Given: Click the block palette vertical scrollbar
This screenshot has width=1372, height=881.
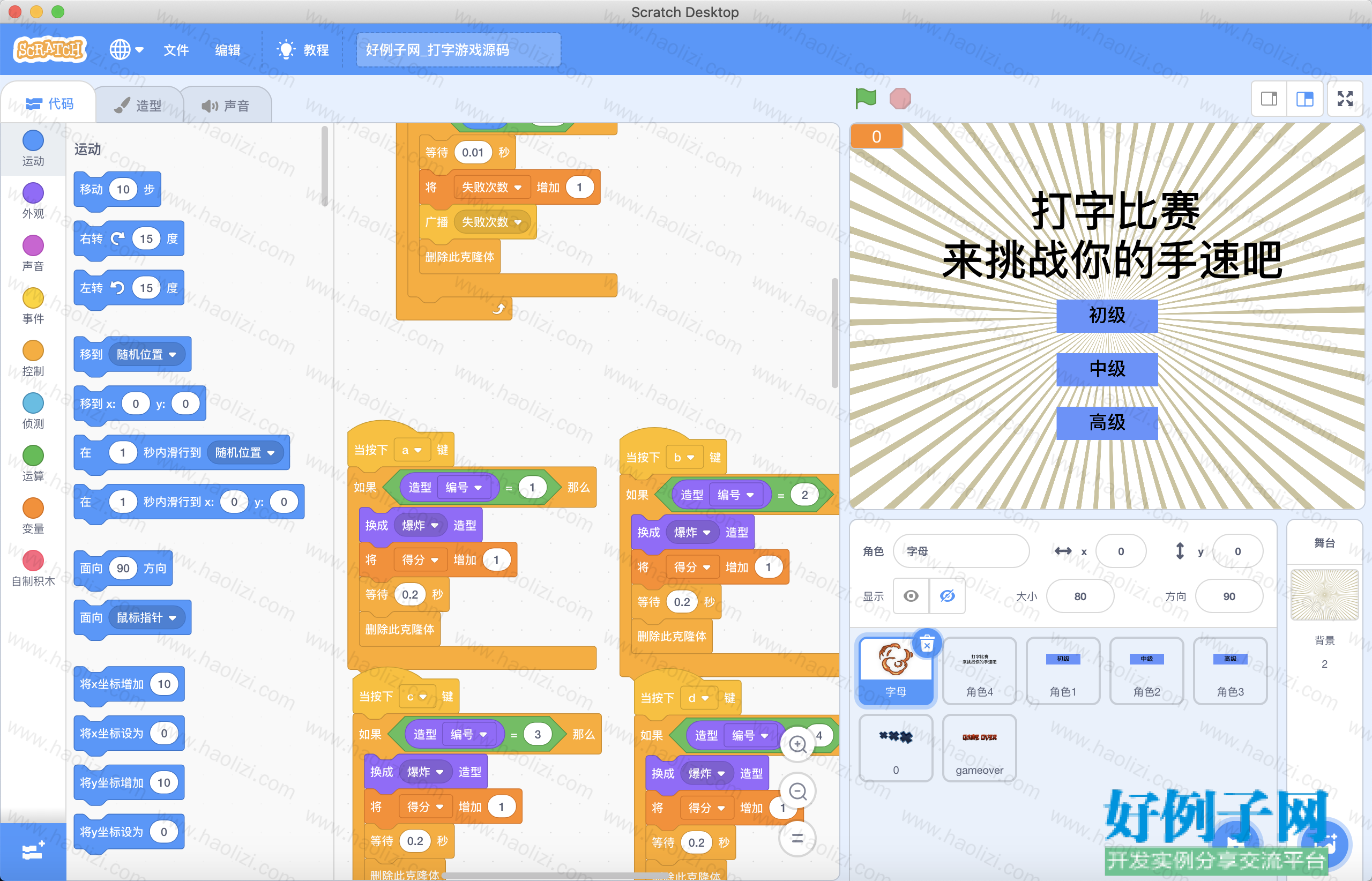Looking at the screenshot, I should (324, 166).
